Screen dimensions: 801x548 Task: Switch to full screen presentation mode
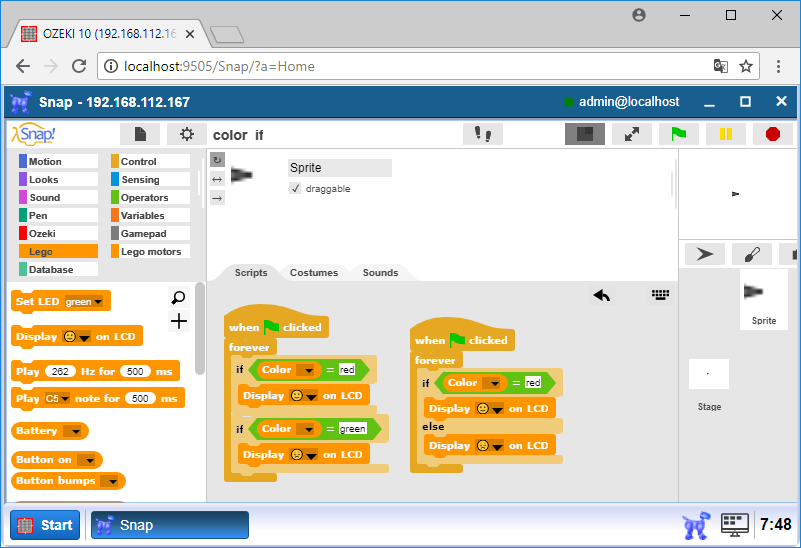click(632, 134)
